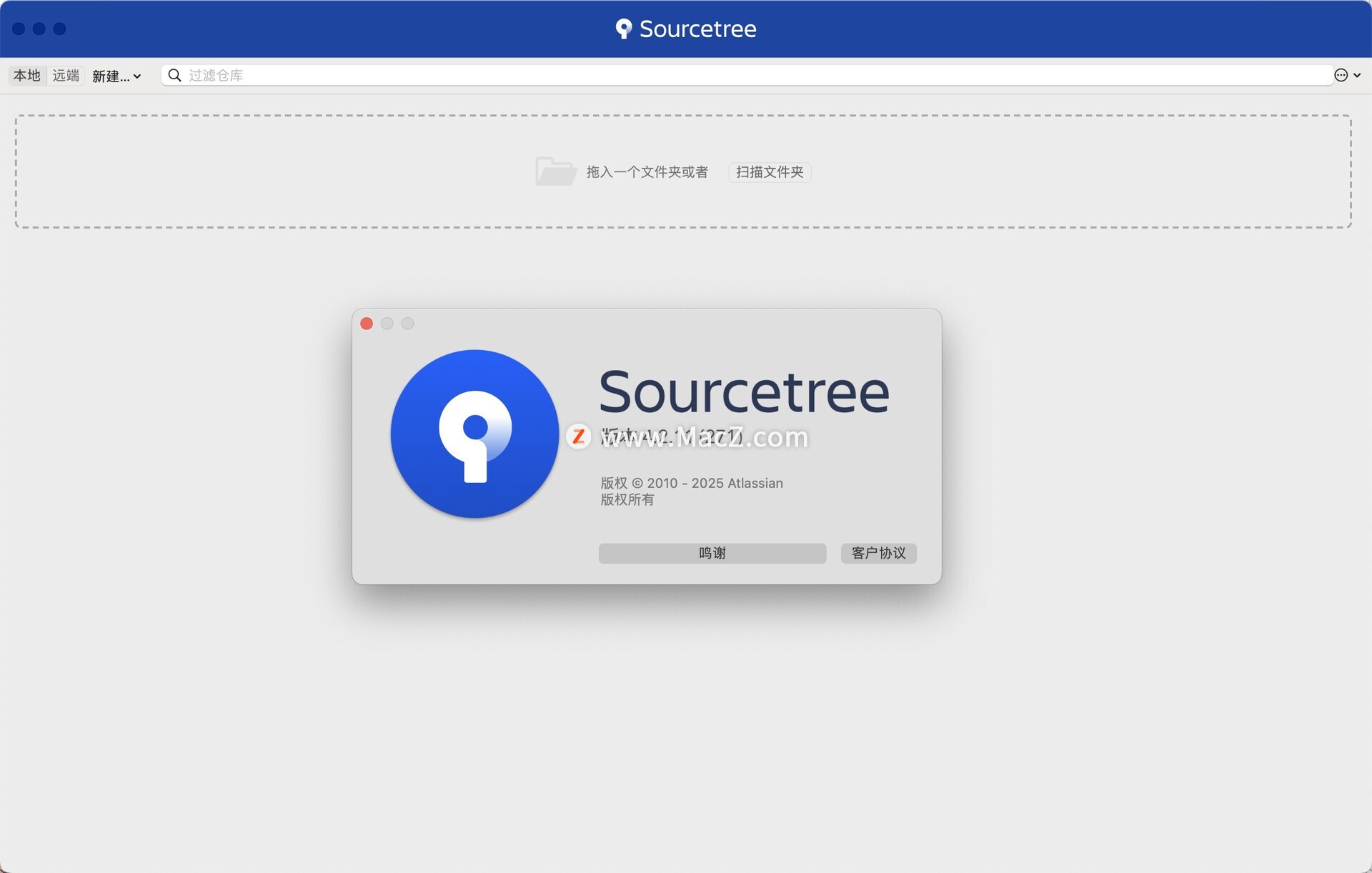Switch to the 本地 tab
1372x873 pixels.
pos(27,76)
